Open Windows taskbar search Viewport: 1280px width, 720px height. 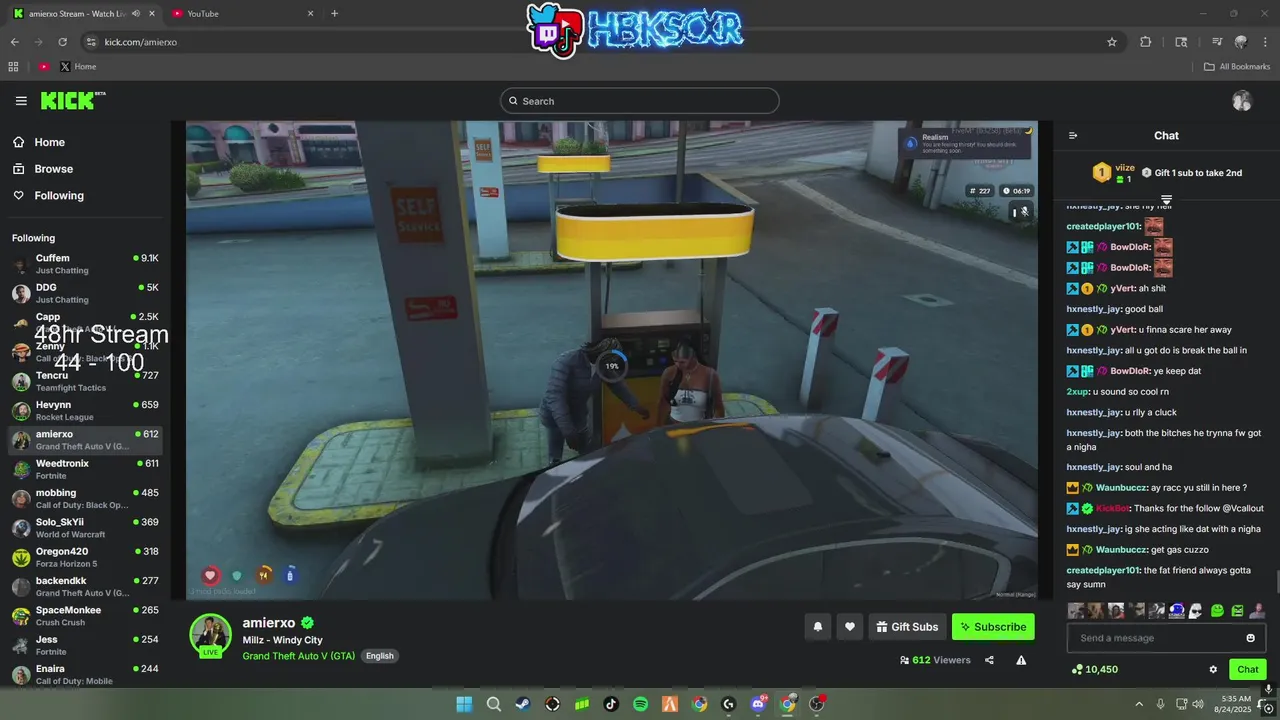(x=494, y=704)
